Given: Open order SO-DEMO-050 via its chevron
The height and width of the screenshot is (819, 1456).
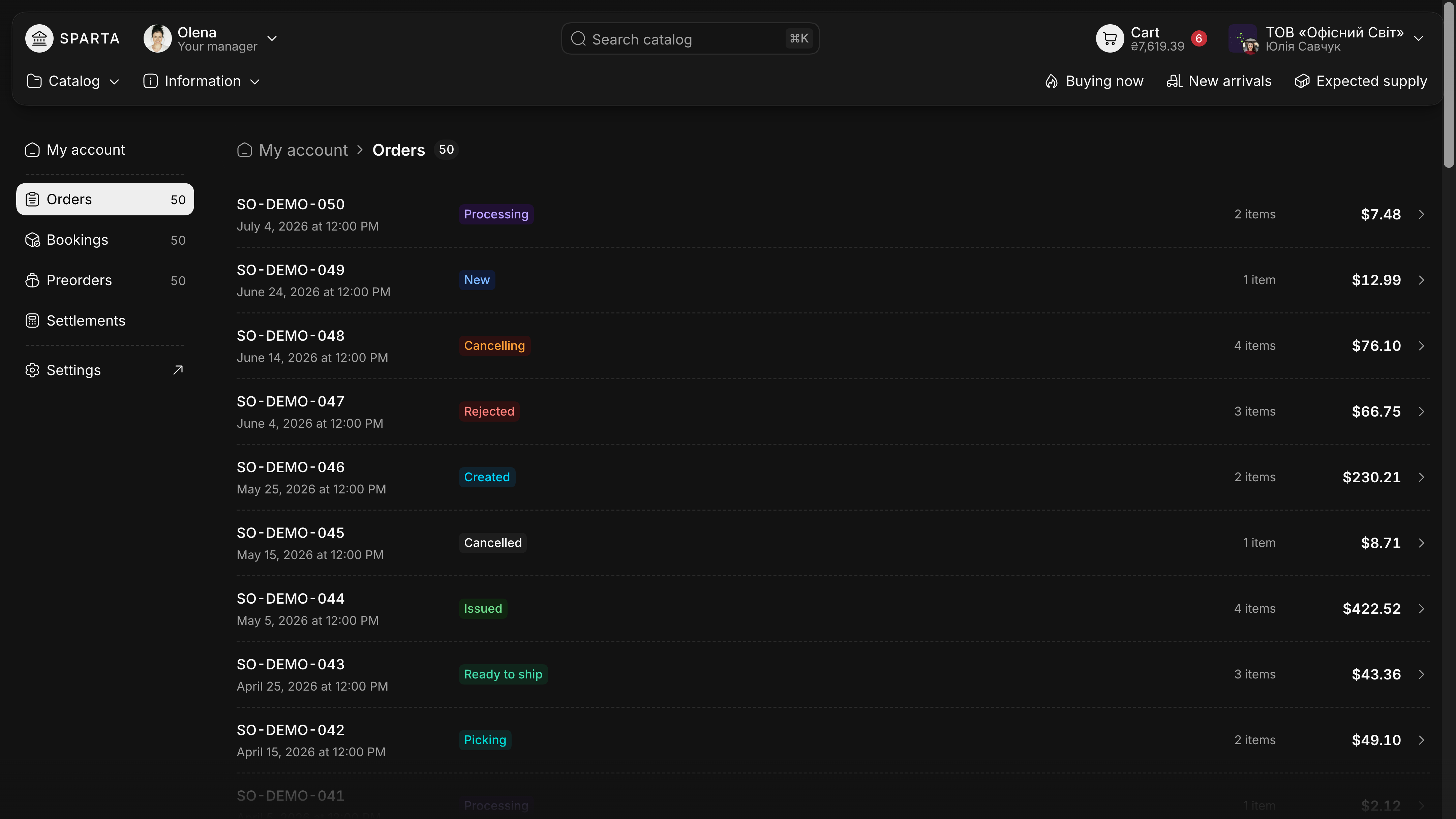Looking at the screenshot, I should pos(1421,214).
